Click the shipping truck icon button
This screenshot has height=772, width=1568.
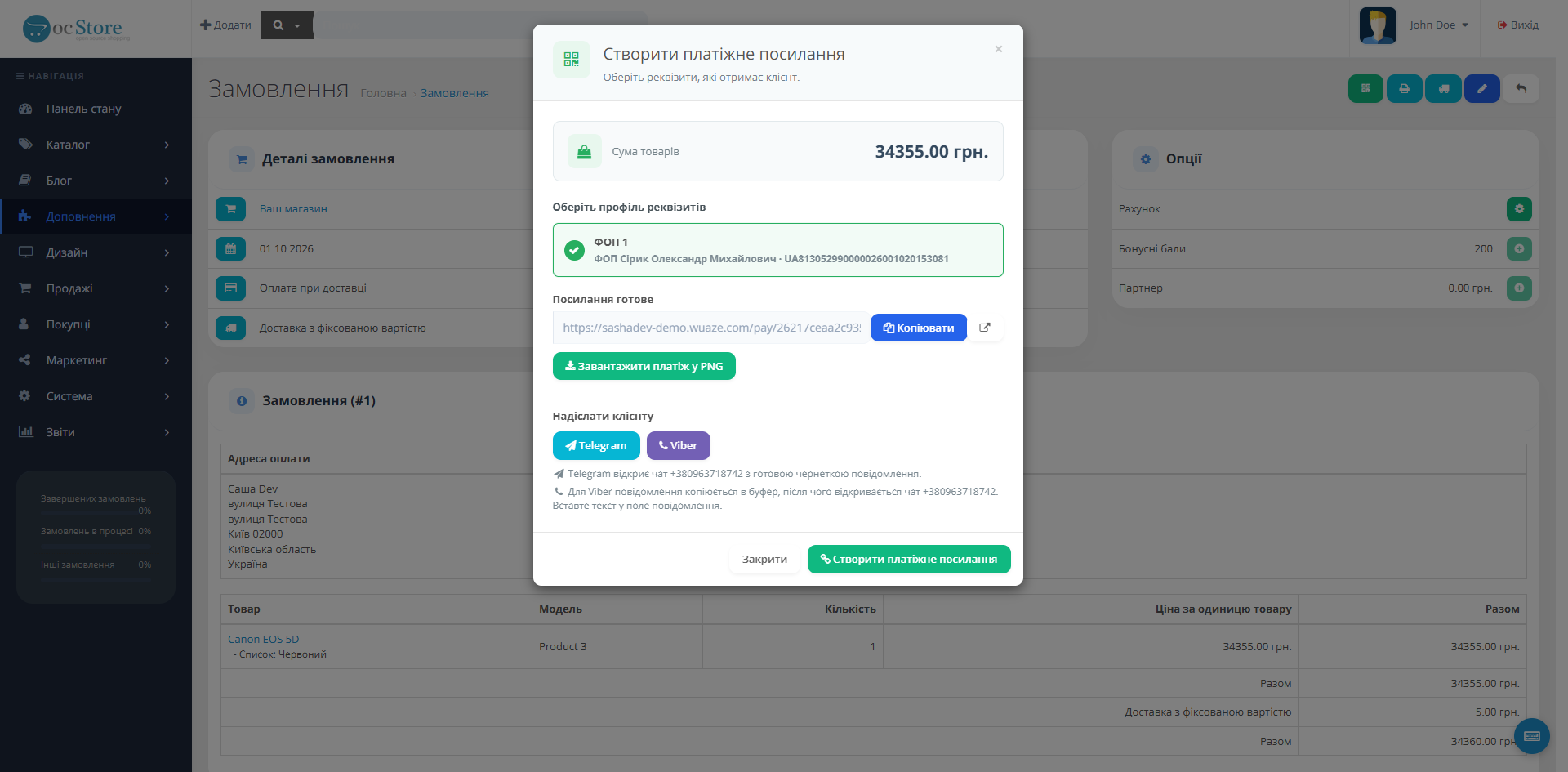click(1443, 88)
